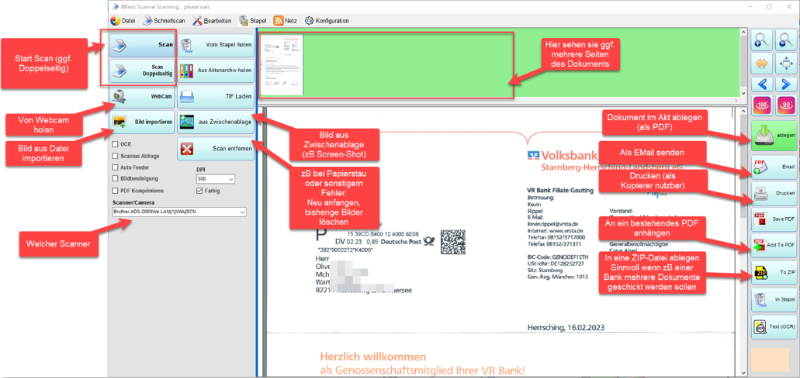800x378 pixels.
Task: Click the ablegen filing button
Action: click(x=774, y=136)
